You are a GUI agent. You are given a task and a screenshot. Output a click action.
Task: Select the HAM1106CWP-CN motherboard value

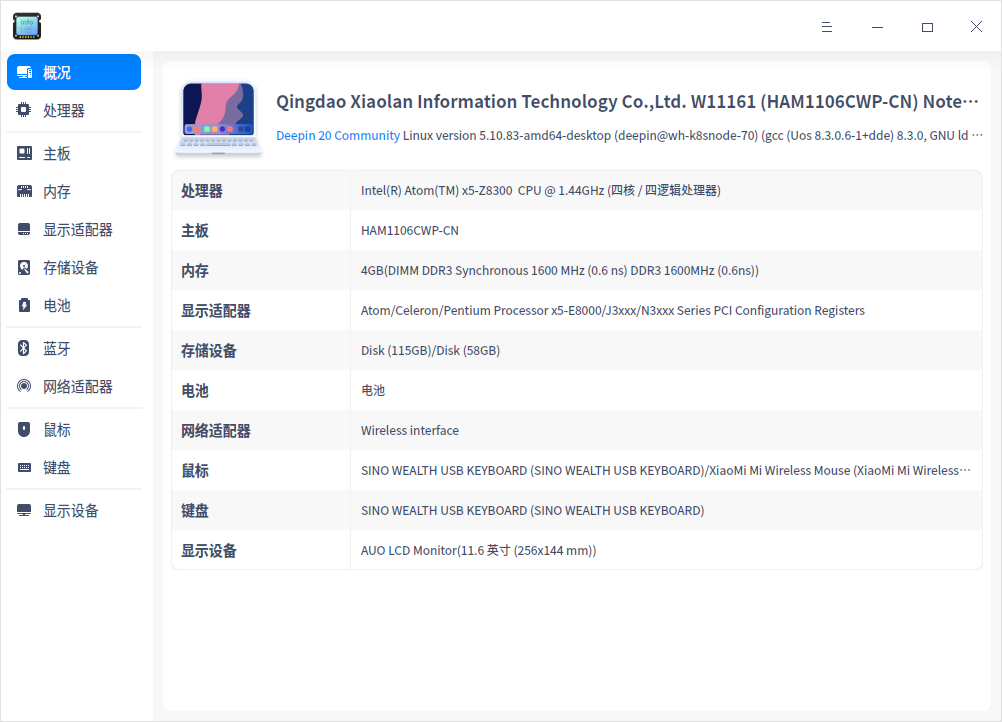tap(410, 231)
